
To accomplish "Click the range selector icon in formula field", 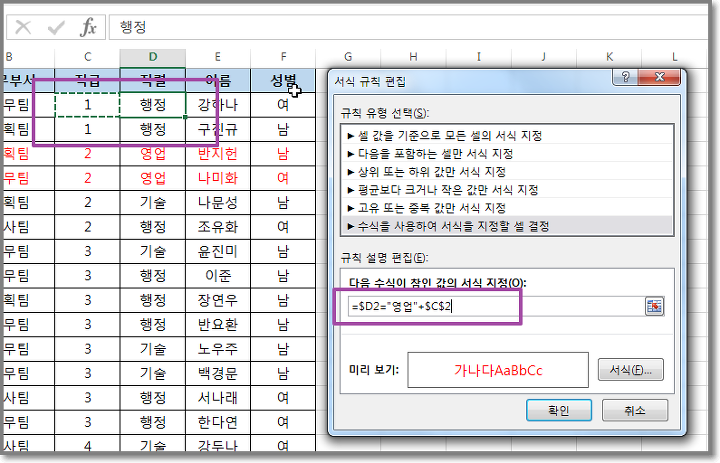I will point(654,306).
